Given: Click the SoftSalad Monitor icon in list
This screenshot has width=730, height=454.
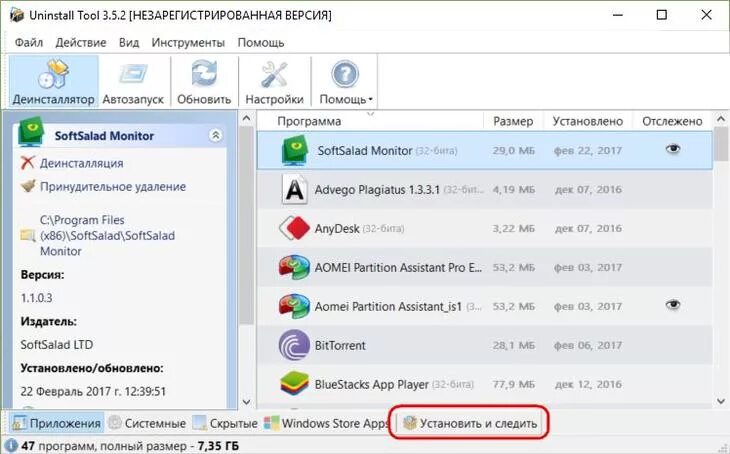Looking at the screenshot, I should (x=295, y=150).
